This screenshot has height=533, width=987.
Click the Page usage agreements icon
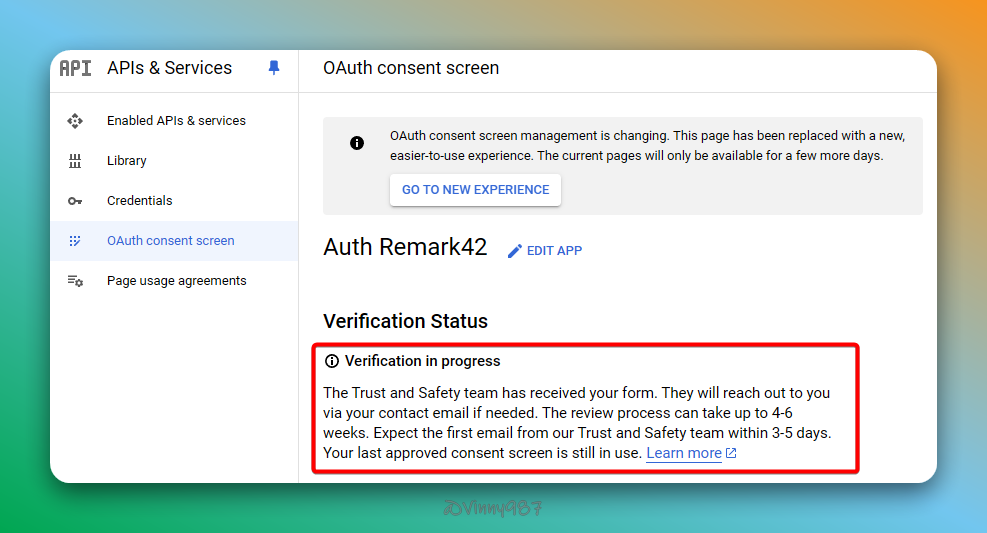[x=75, y=281]
